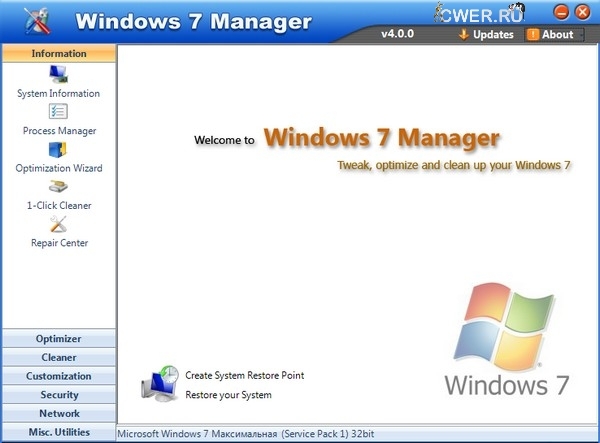Click Create System Restore Point link
The width and height of the screenshot is (600, 443).
click(244, 376)
